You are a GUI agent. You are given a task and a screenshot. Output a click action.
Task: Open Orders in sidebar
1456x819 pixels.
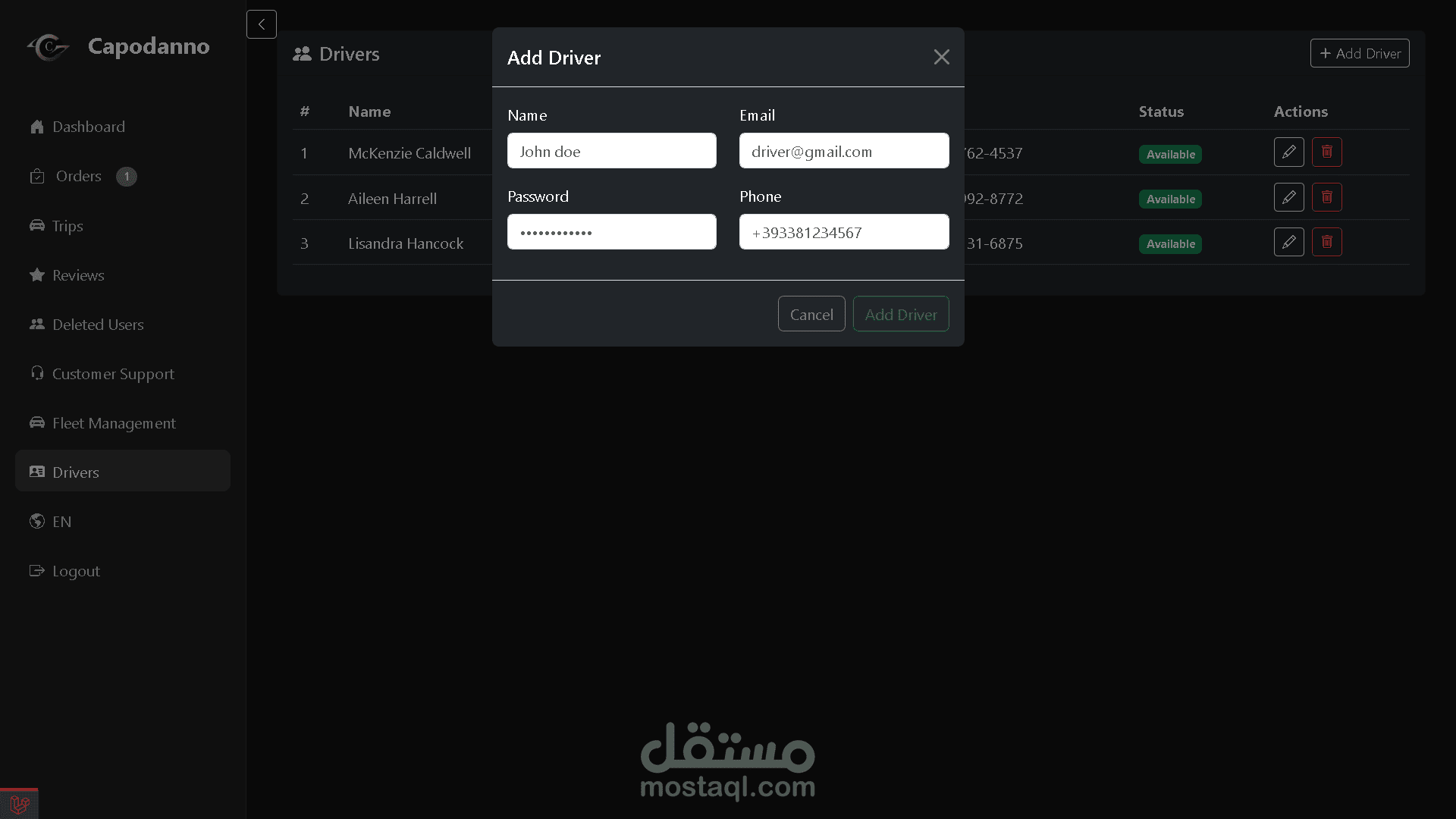pos(78,176)
